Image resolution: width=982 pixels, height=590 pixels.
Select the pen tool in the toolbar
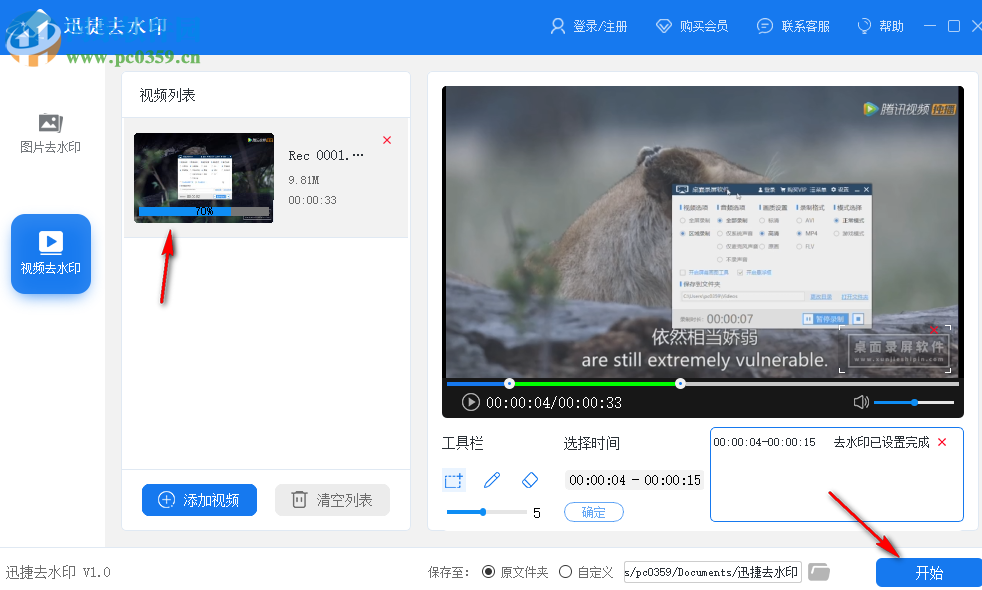(491, 480)
